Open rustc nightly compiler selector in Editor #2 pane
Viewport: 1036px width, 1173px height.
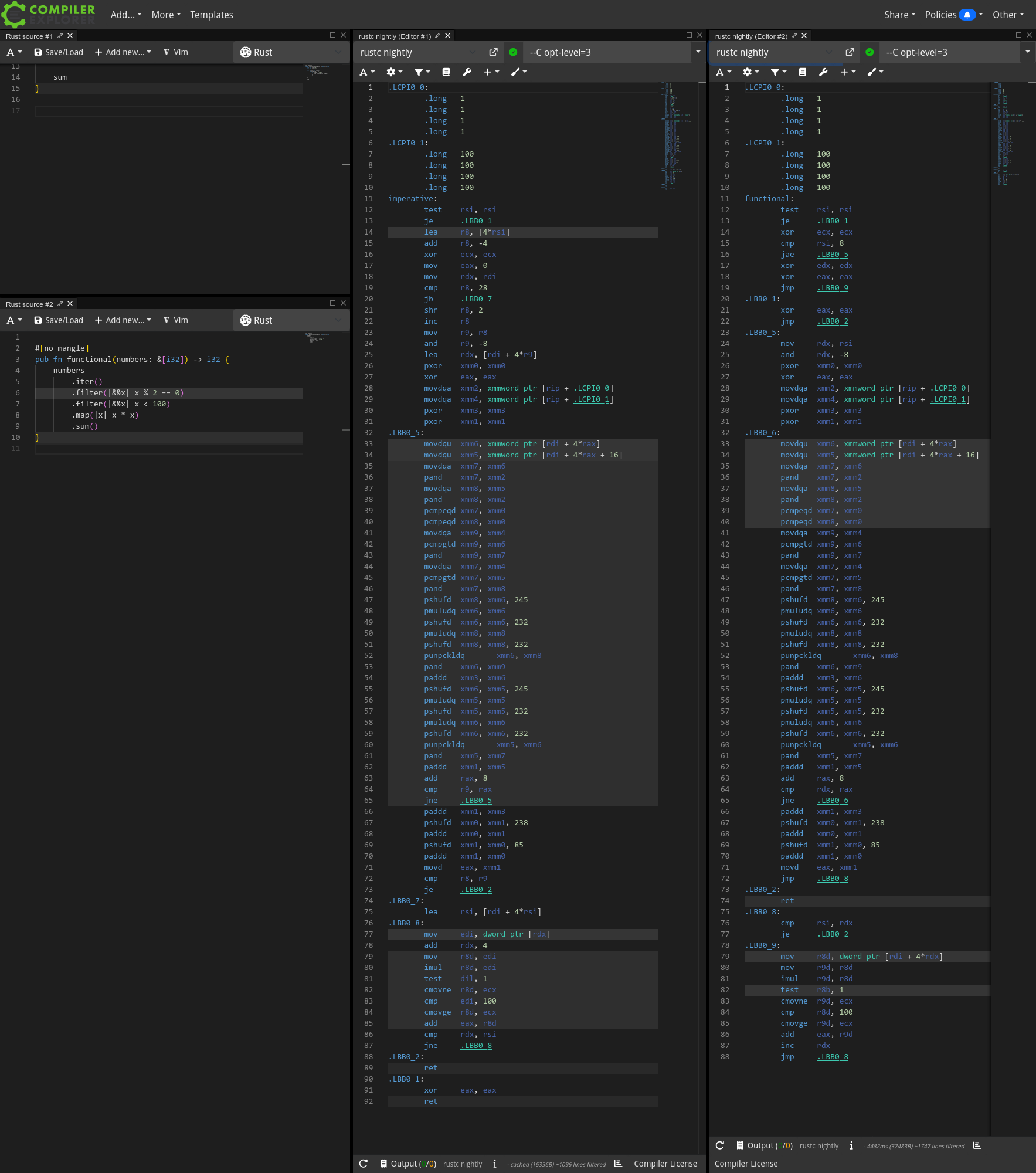coord(774,52)
